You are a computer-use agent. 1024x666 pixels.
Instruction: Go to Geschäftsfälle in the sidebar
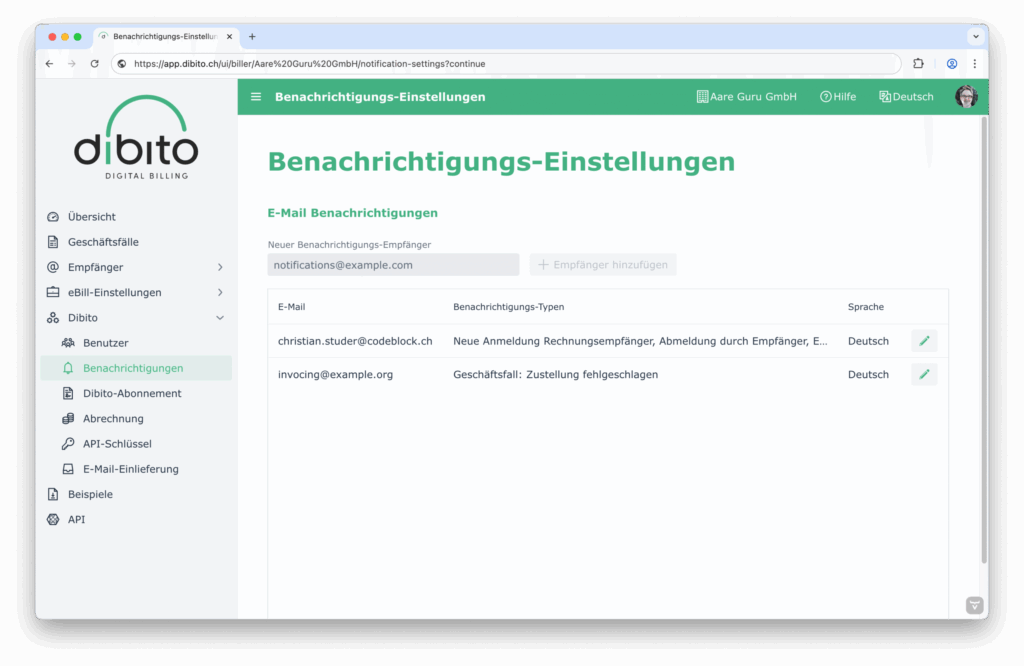tap(103, 242)
